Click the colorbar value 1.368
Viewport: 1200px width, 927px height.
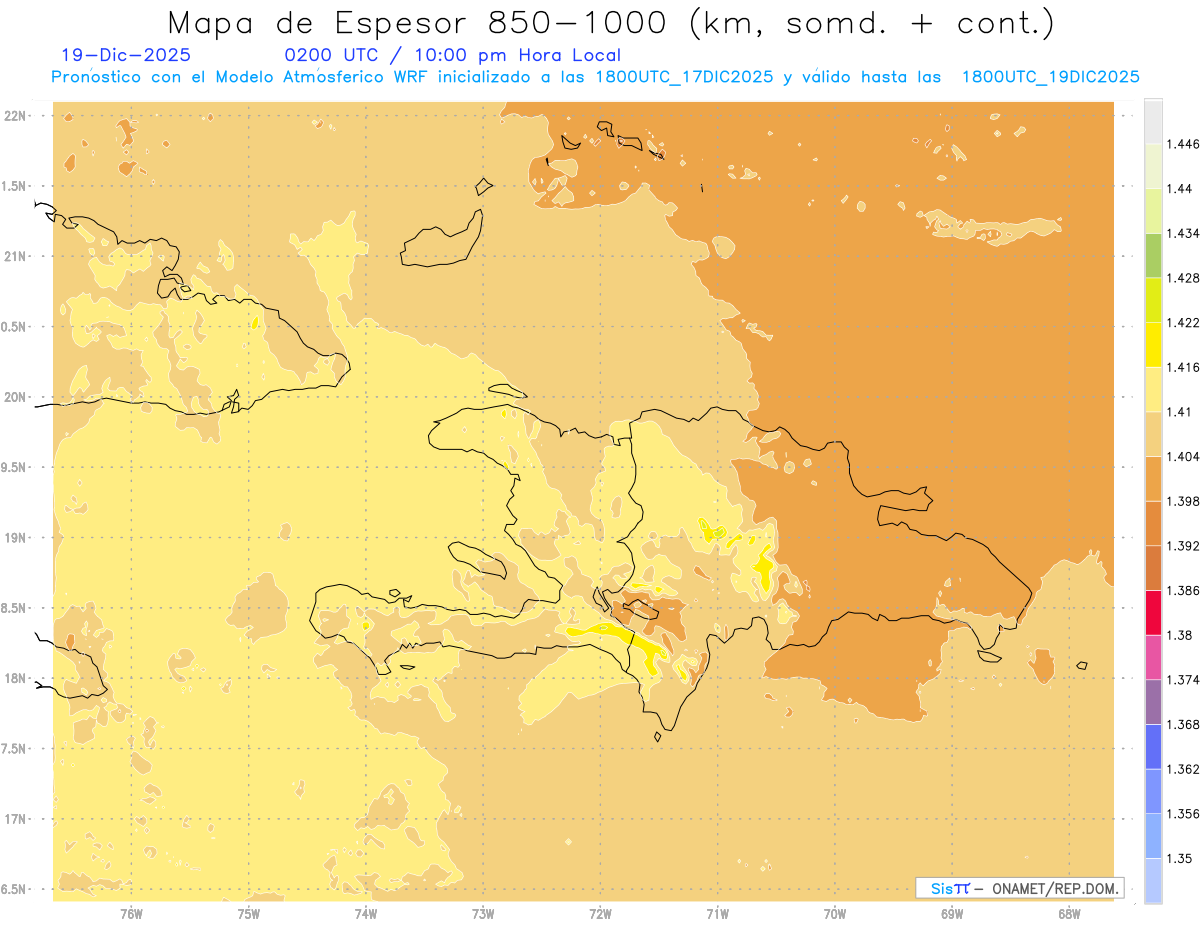[x=1183, y=725]
